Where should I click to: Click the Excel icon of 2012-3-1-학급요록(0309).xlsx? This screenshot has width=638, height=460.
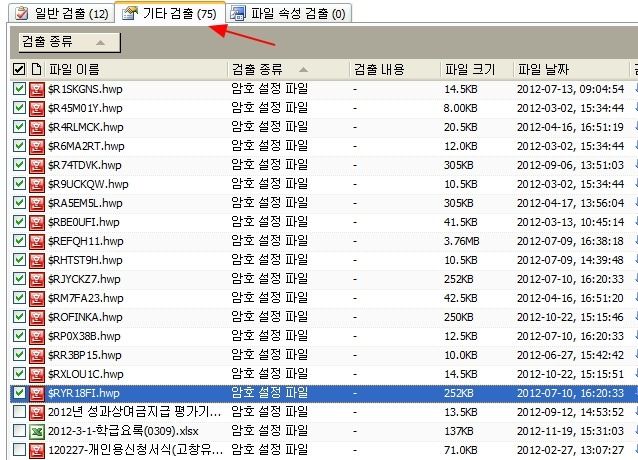(x=37, y=431)
